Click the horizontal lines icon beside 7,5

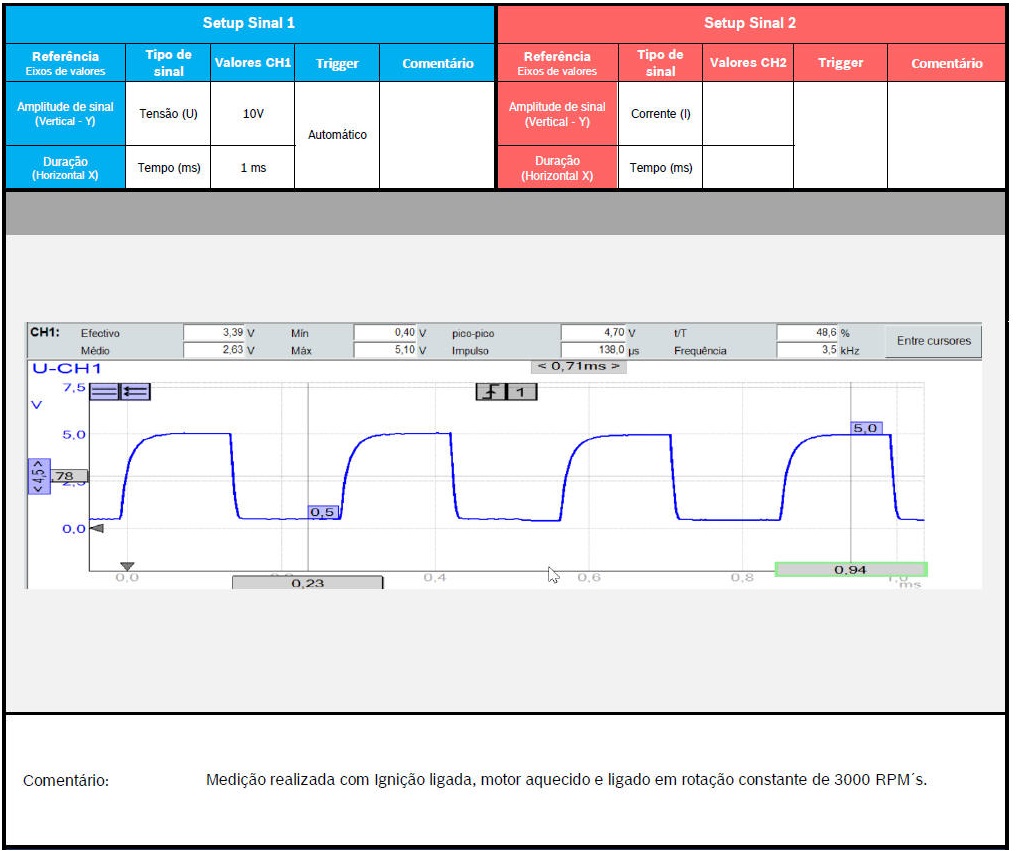tap(104, 392)
